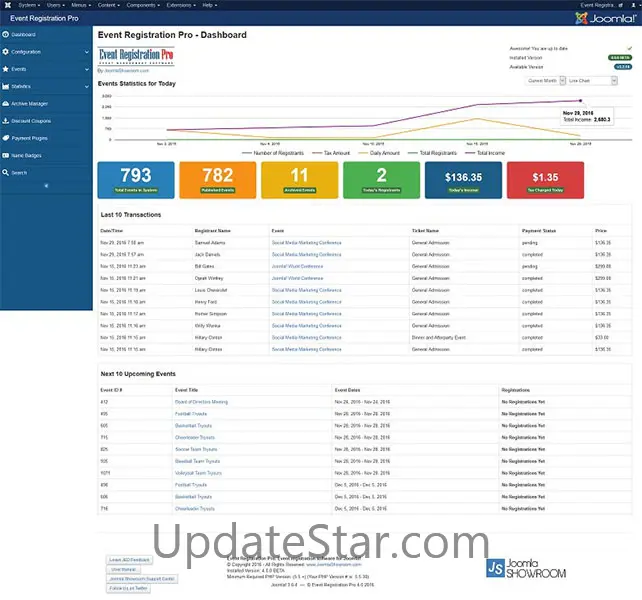Click the Event Registration Pro logo image

point(136,56)
